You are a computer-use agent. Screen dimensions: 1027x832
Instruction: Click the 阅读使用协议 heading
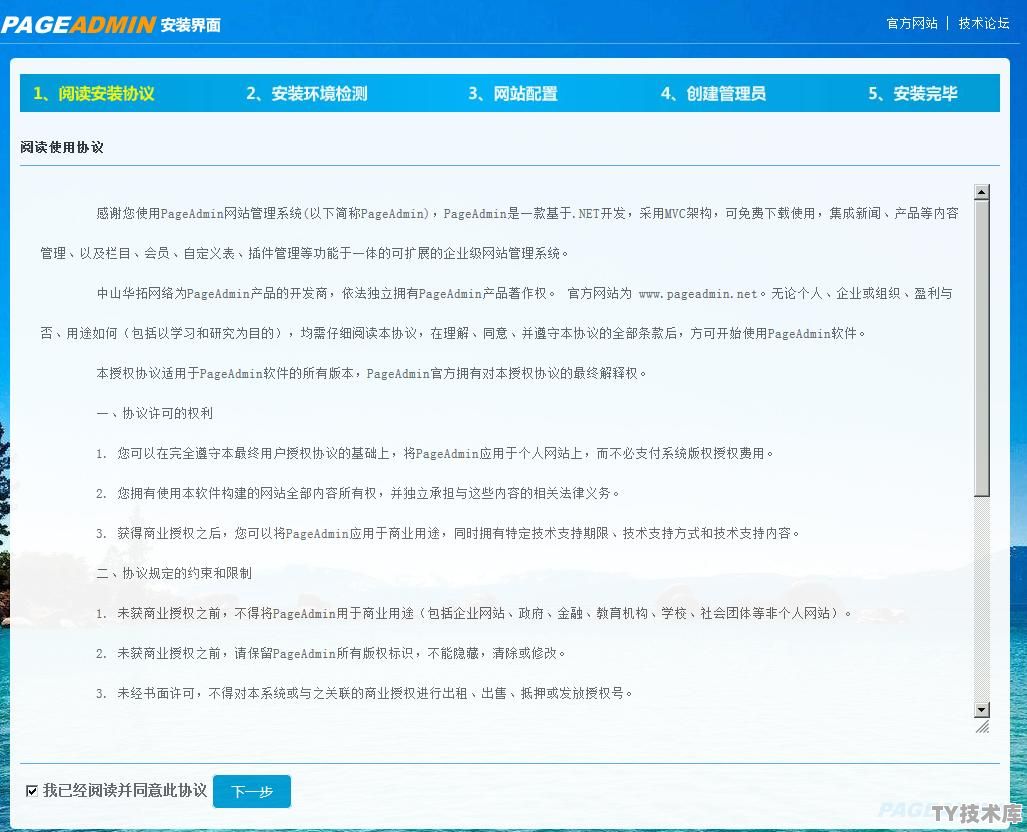pyautogui.click(x=62, y=147)
